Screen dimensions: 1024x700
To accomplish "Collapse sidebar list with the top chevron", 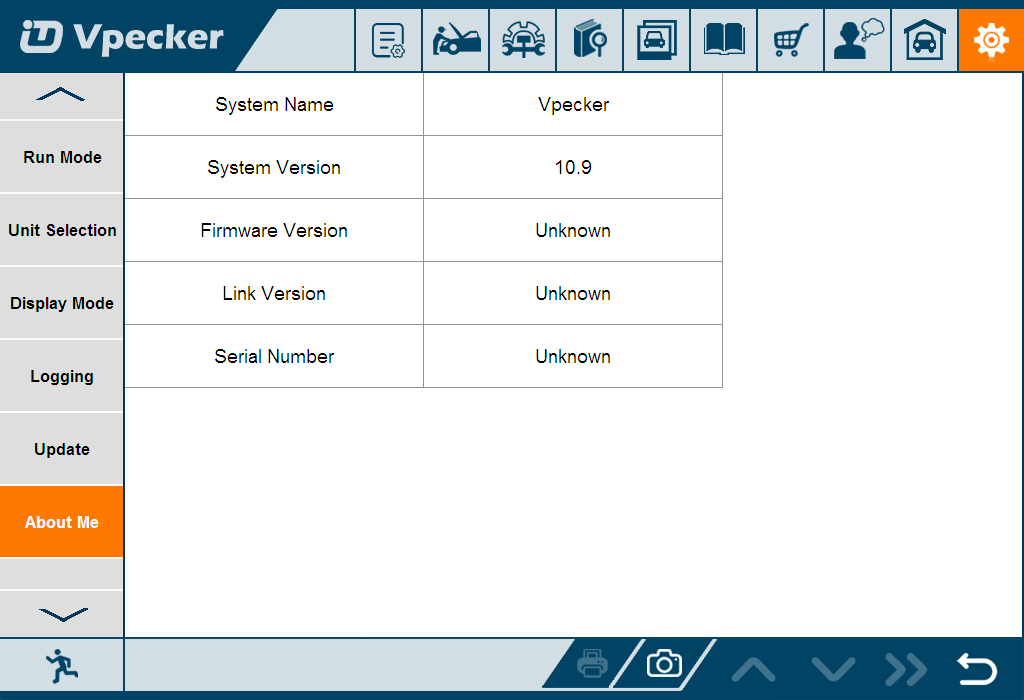I will [x=61, y=96].
